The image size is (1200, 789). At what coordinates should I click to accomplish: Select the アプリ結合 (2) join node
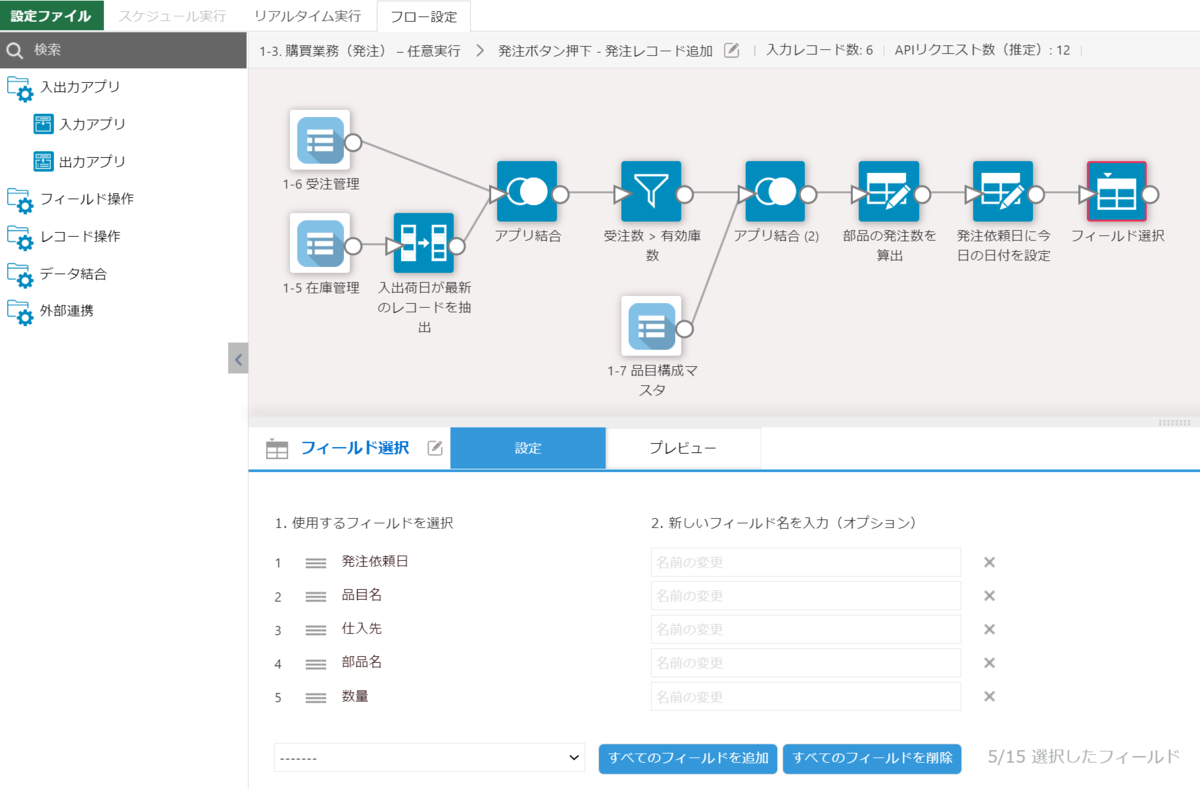(775, 191)
